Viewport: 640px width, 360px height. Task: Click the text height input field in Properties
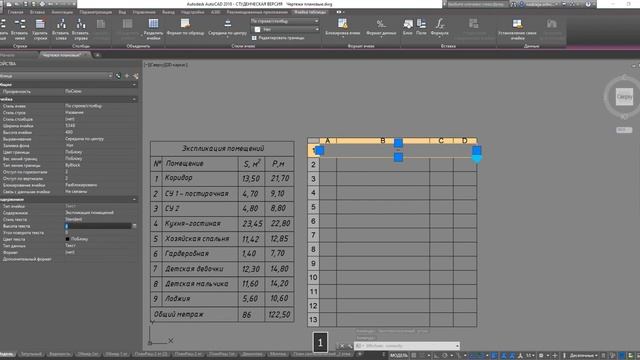98,226
